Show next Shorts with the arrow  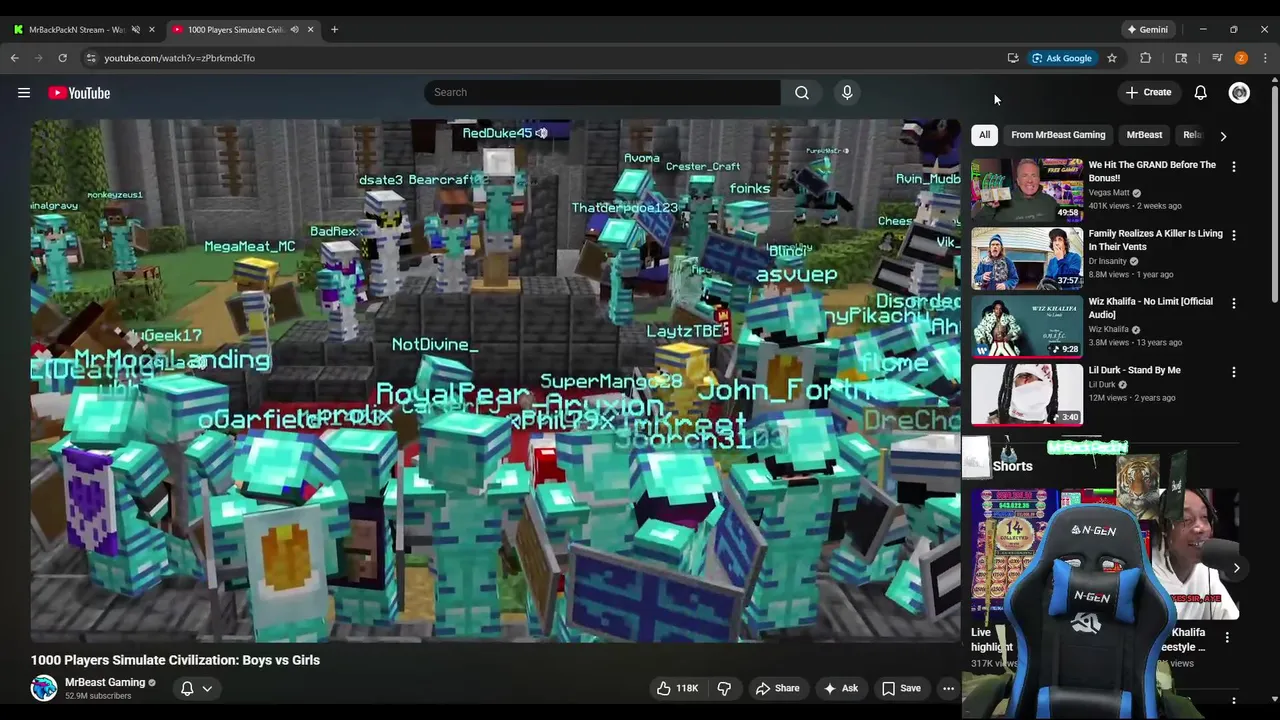[x=1236, y=568]
